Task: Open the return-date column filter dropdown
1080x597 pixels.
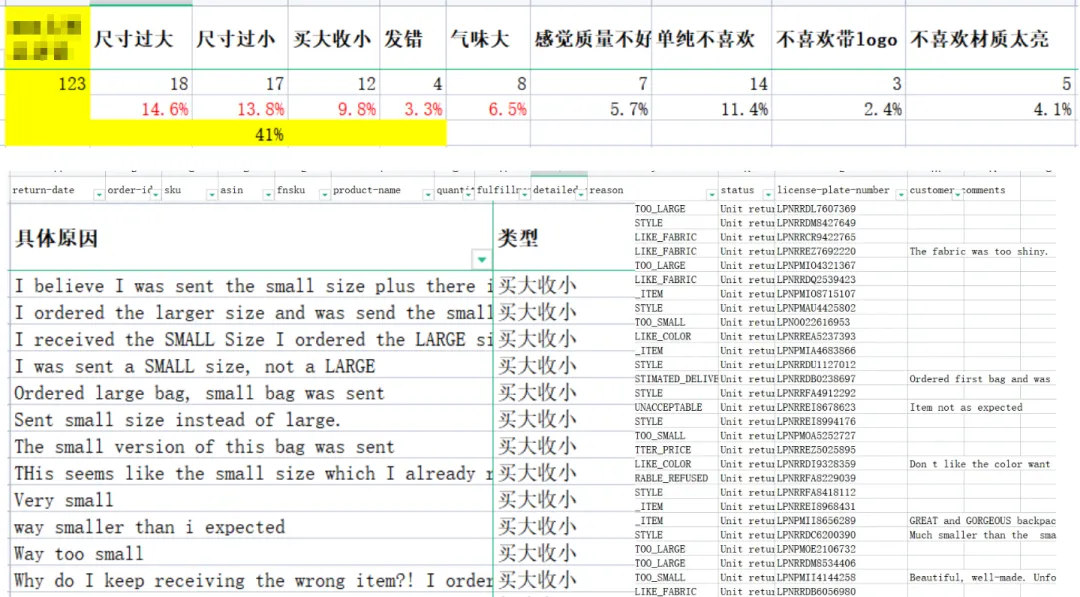Action: [98, 195]
